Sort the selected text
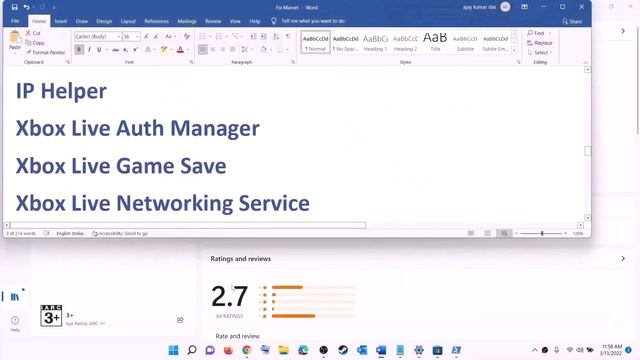 click(x=276, y=36)
